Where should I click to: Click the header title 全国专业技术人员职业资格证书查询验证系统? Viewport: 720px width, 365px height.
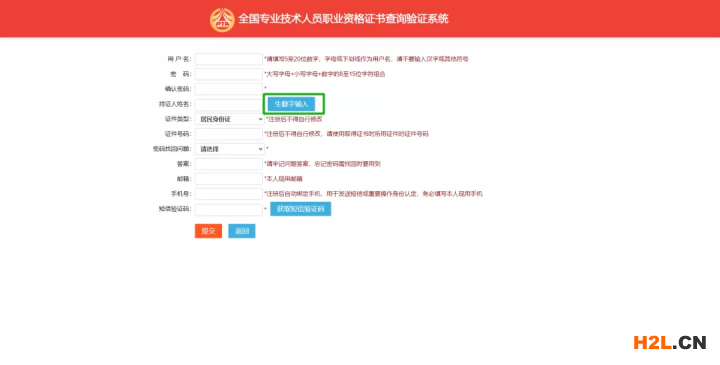click(x=343, y=19)
